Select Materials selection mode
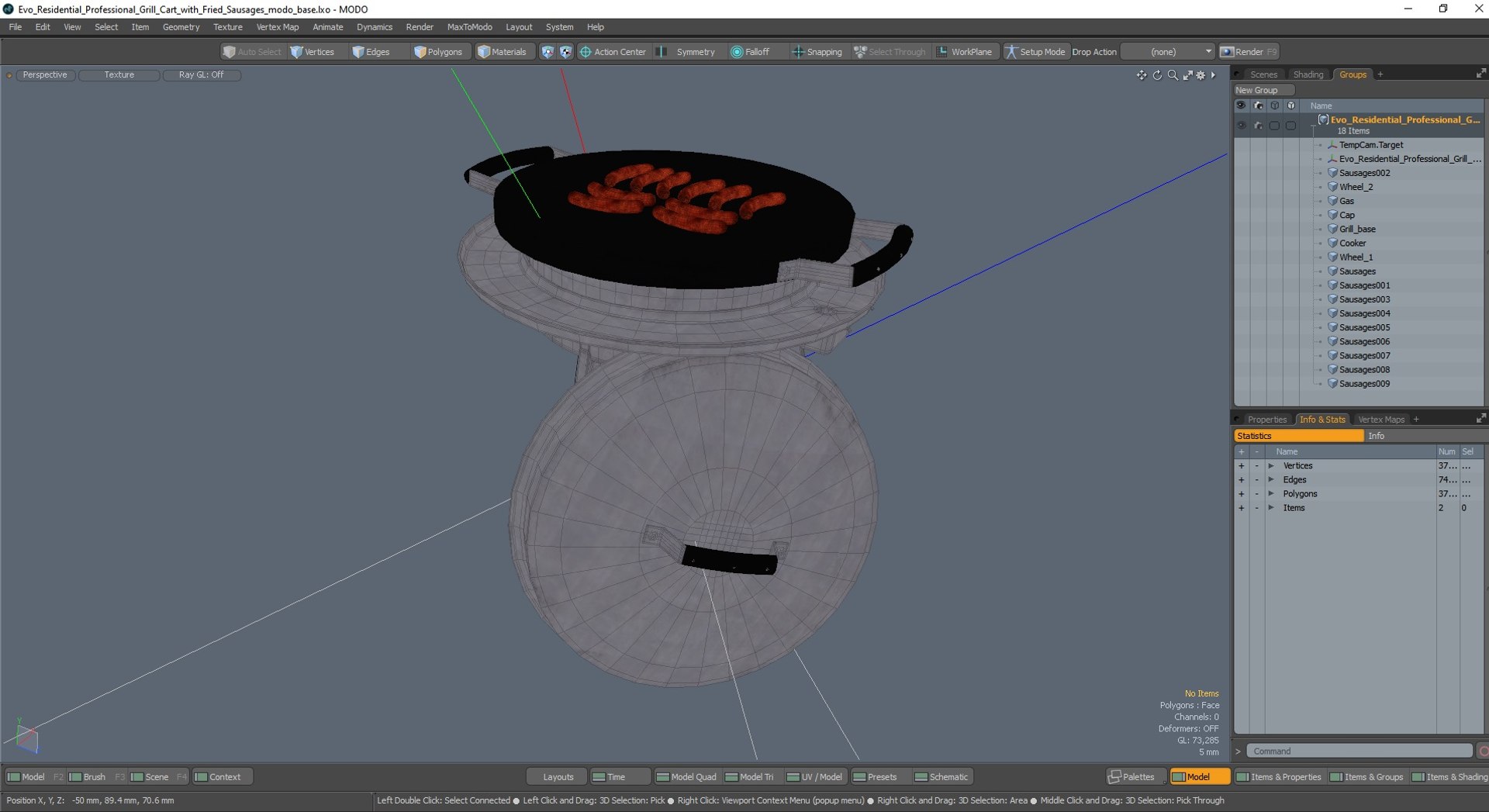Screen dimensions: 1489x812 point(502,52)
